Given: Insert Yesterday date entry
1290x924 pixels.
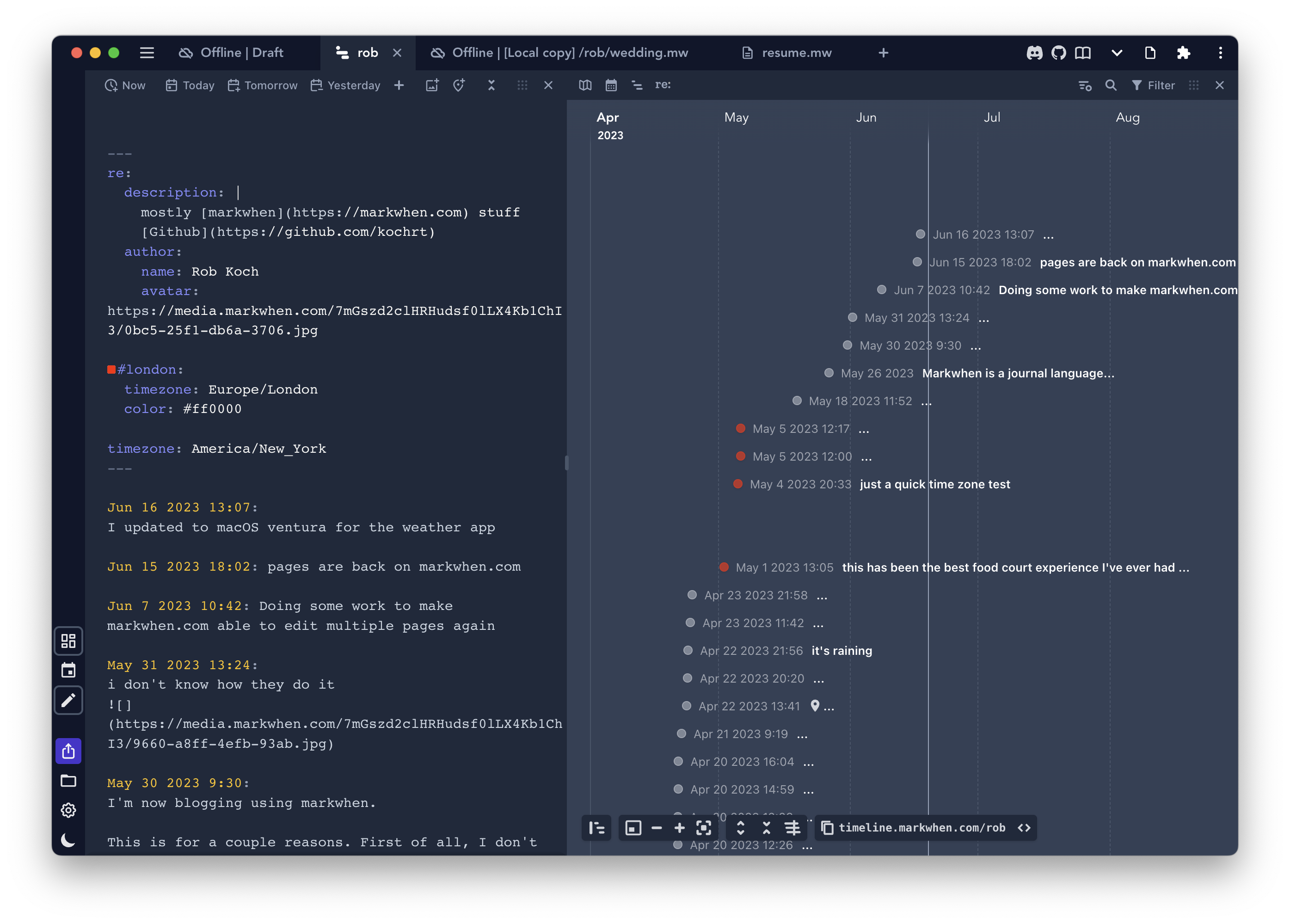Looking at the screenshot, I should (x=345, y=86).
